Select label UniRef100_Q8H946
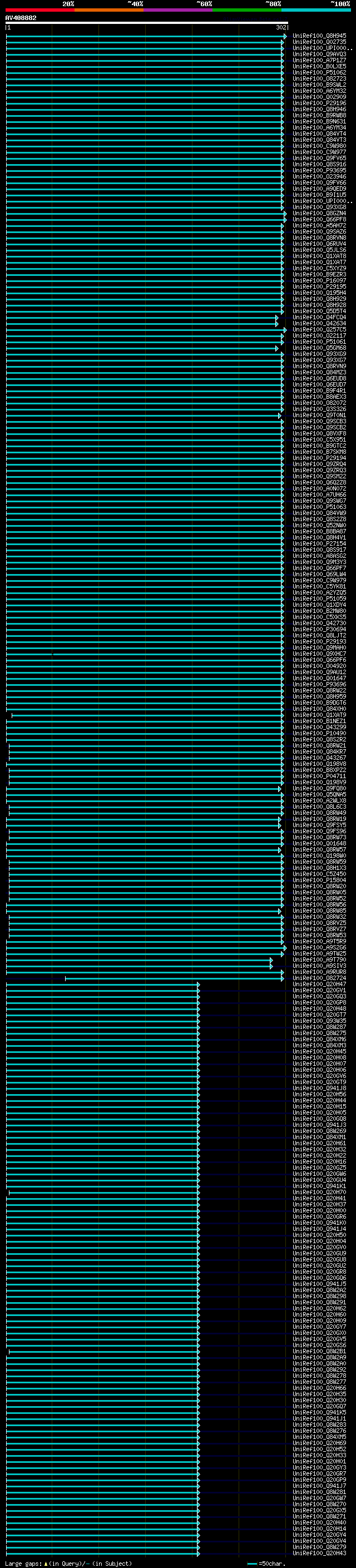The width and height of the screenshot is (356, 1568). pos(319,109)
